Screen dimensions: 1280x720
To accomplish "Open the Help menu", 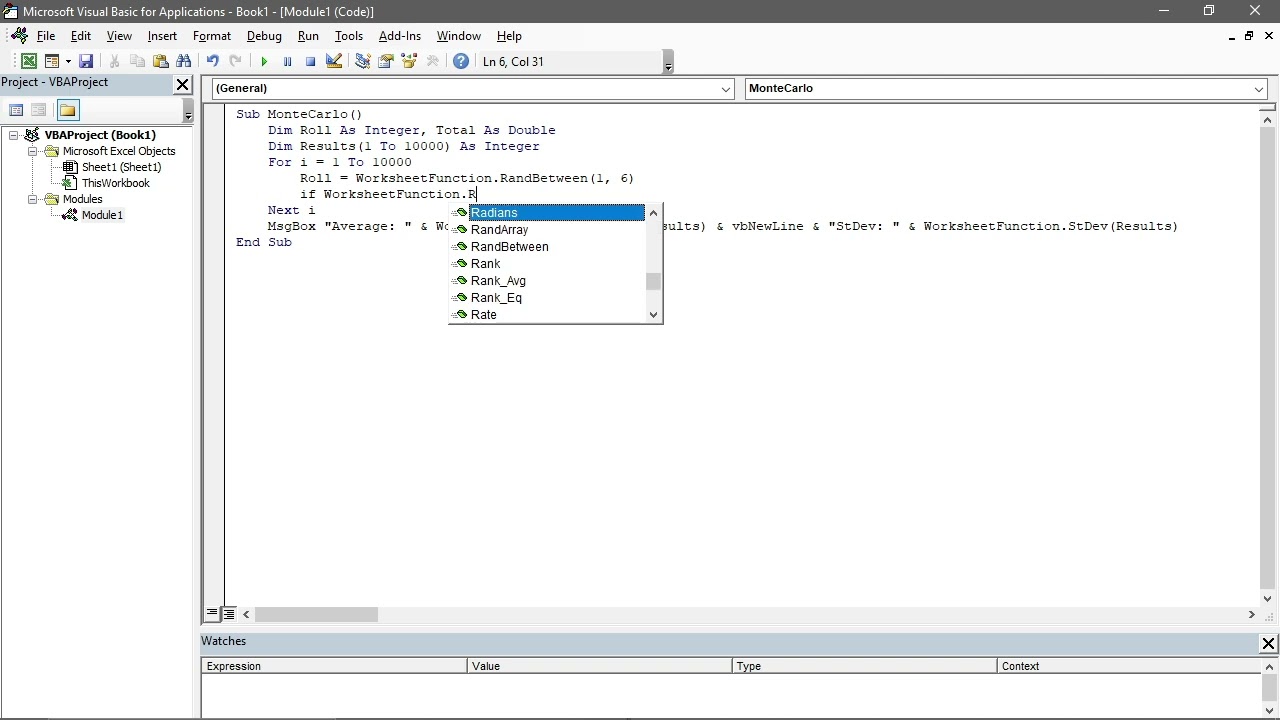I will click(509, 36).
